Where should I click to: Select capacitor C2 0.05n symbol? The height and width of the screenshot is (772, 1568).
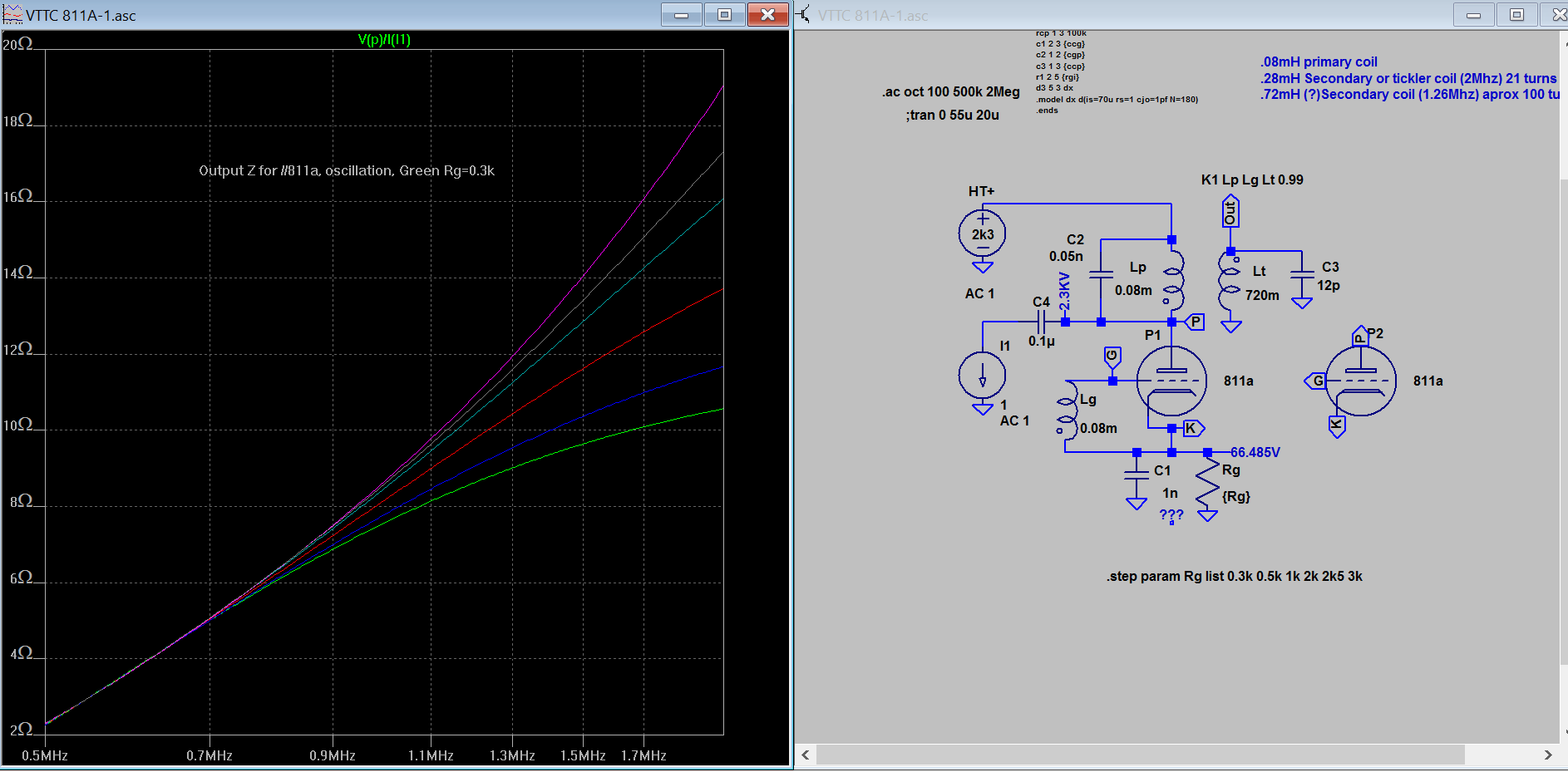point(1101,273)
